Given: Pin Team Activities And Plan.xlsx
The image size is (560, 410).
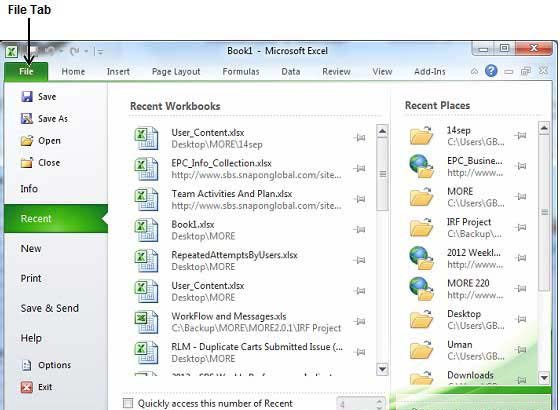Looking at the screenshot, I should point(360,199).
